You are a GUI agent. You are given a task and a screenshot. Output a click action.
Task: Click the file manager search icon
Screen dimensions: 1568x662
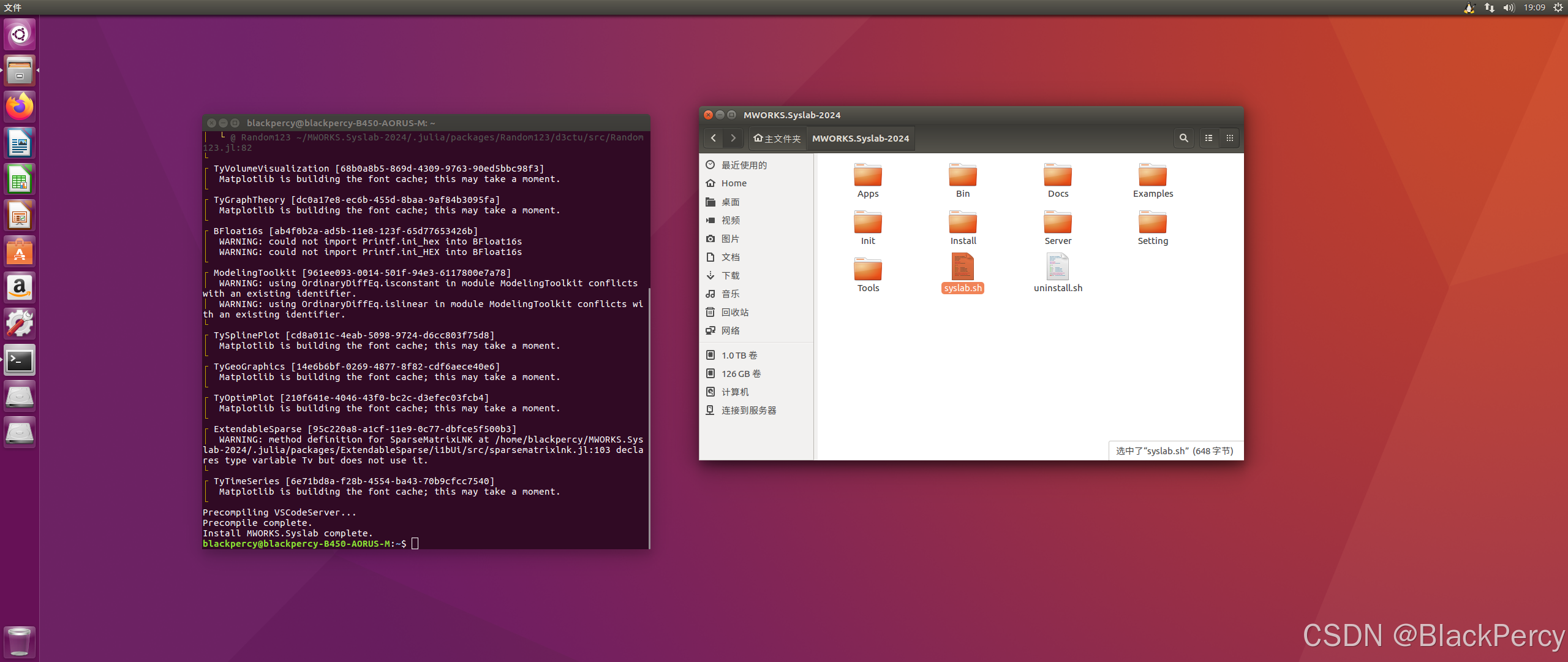1183,138
